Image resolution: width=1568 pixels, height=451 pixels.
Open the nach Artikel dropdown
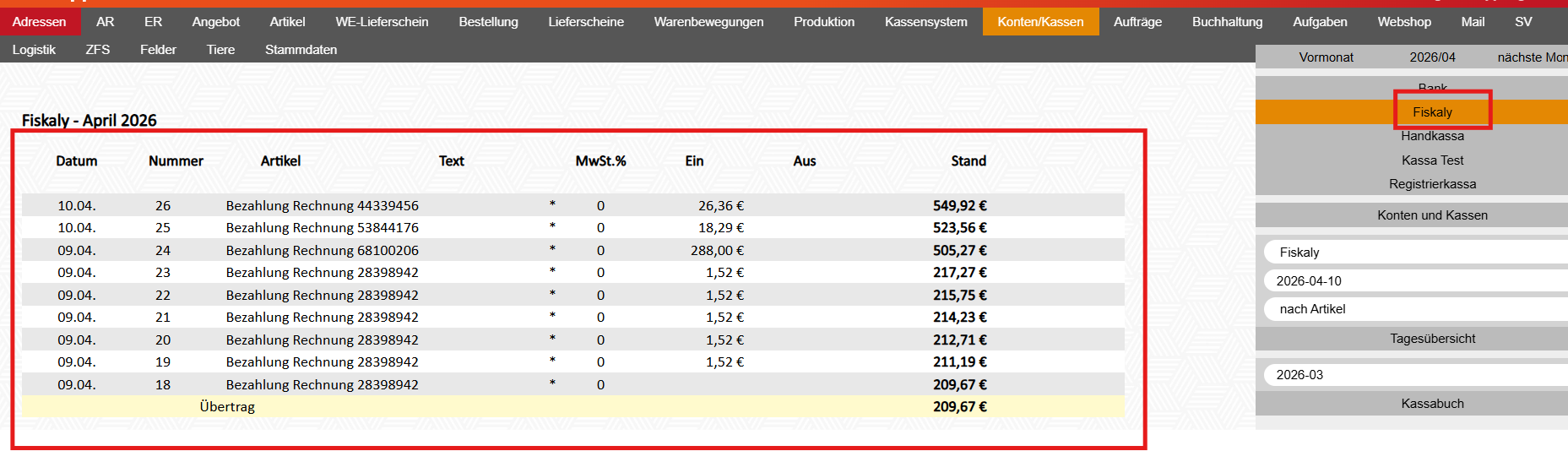pyautogui.click(x=1415, y=309)
